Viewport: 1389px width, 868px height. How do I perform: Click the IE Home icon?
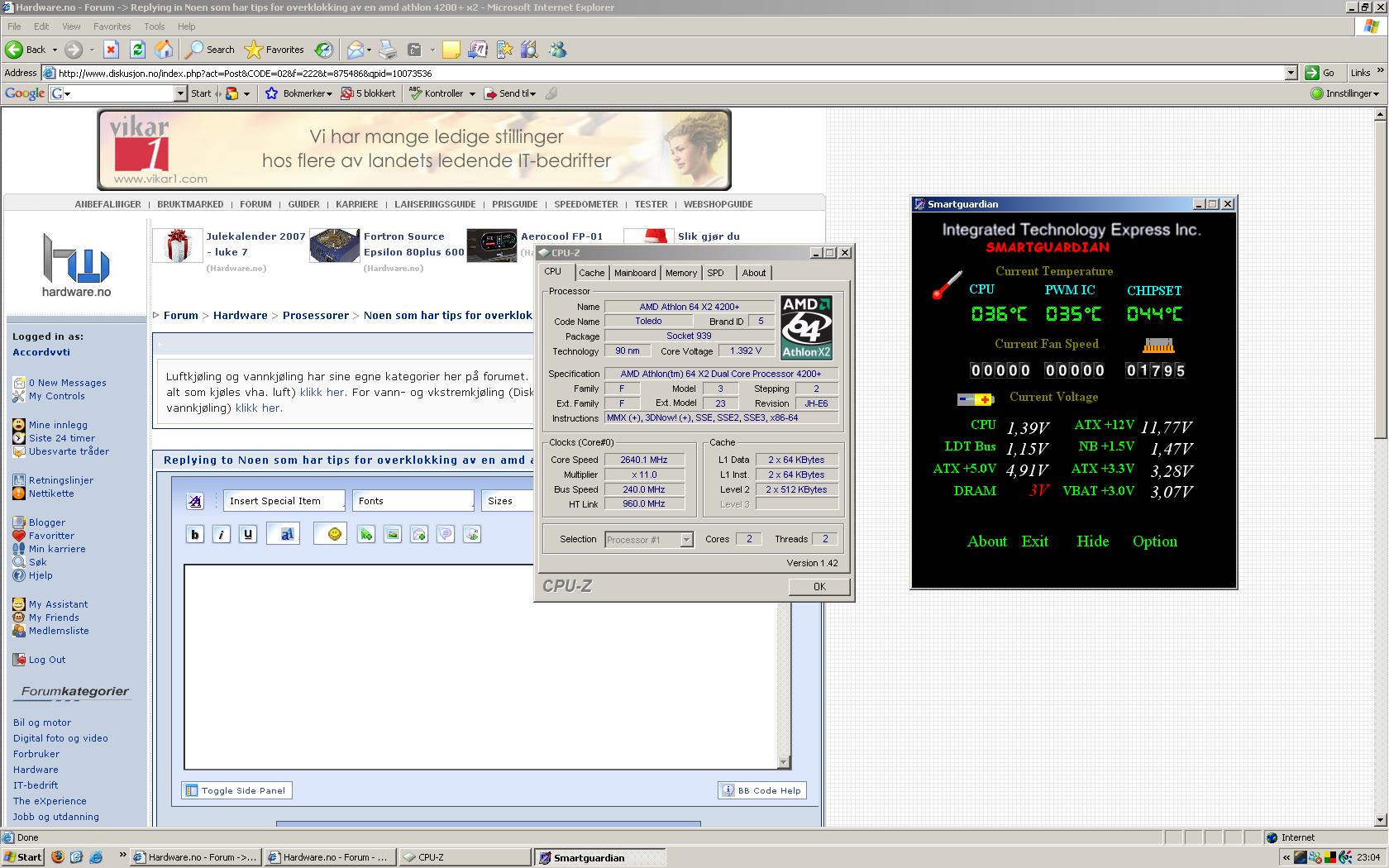click(x=164, y=50)
